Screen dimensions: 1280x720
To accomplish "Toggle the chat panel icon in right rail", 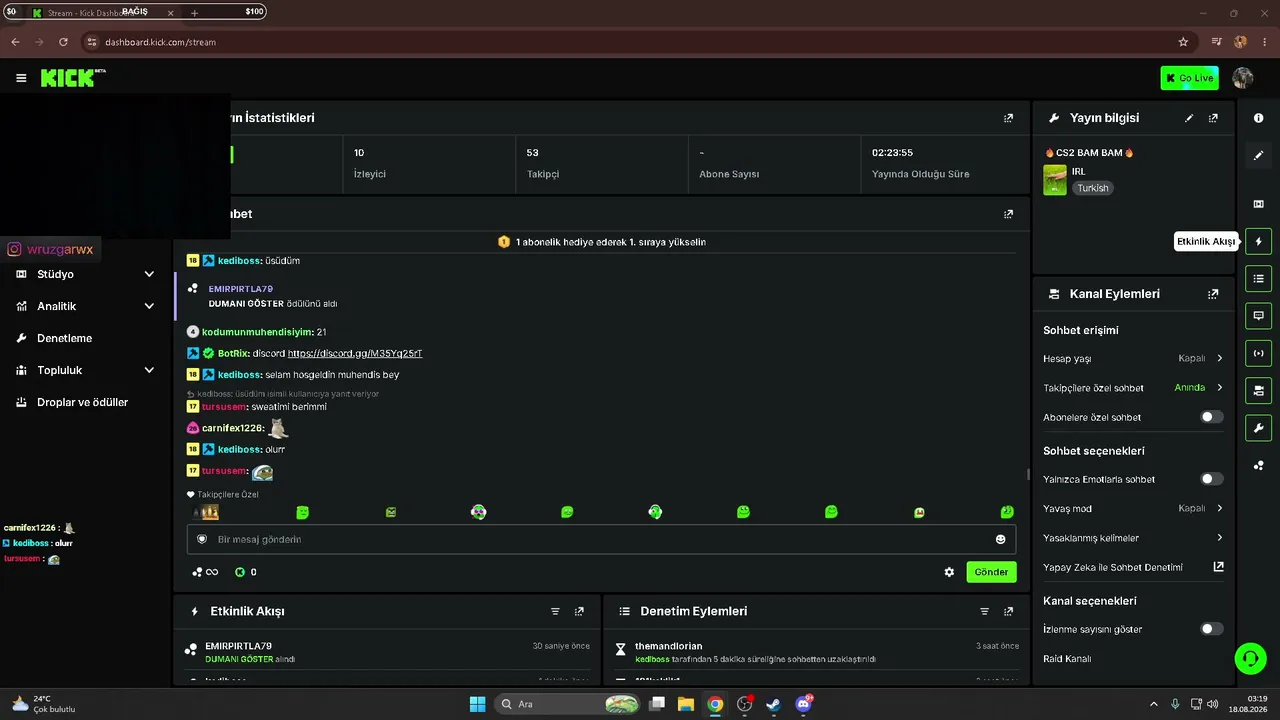I will tap(1258, 316).
